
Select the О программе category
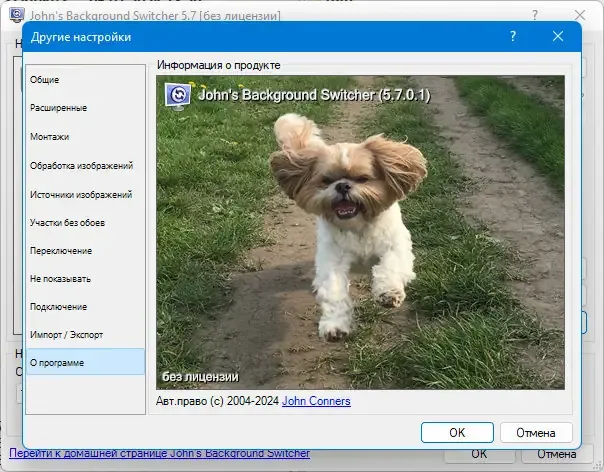(x=85, y=362)
